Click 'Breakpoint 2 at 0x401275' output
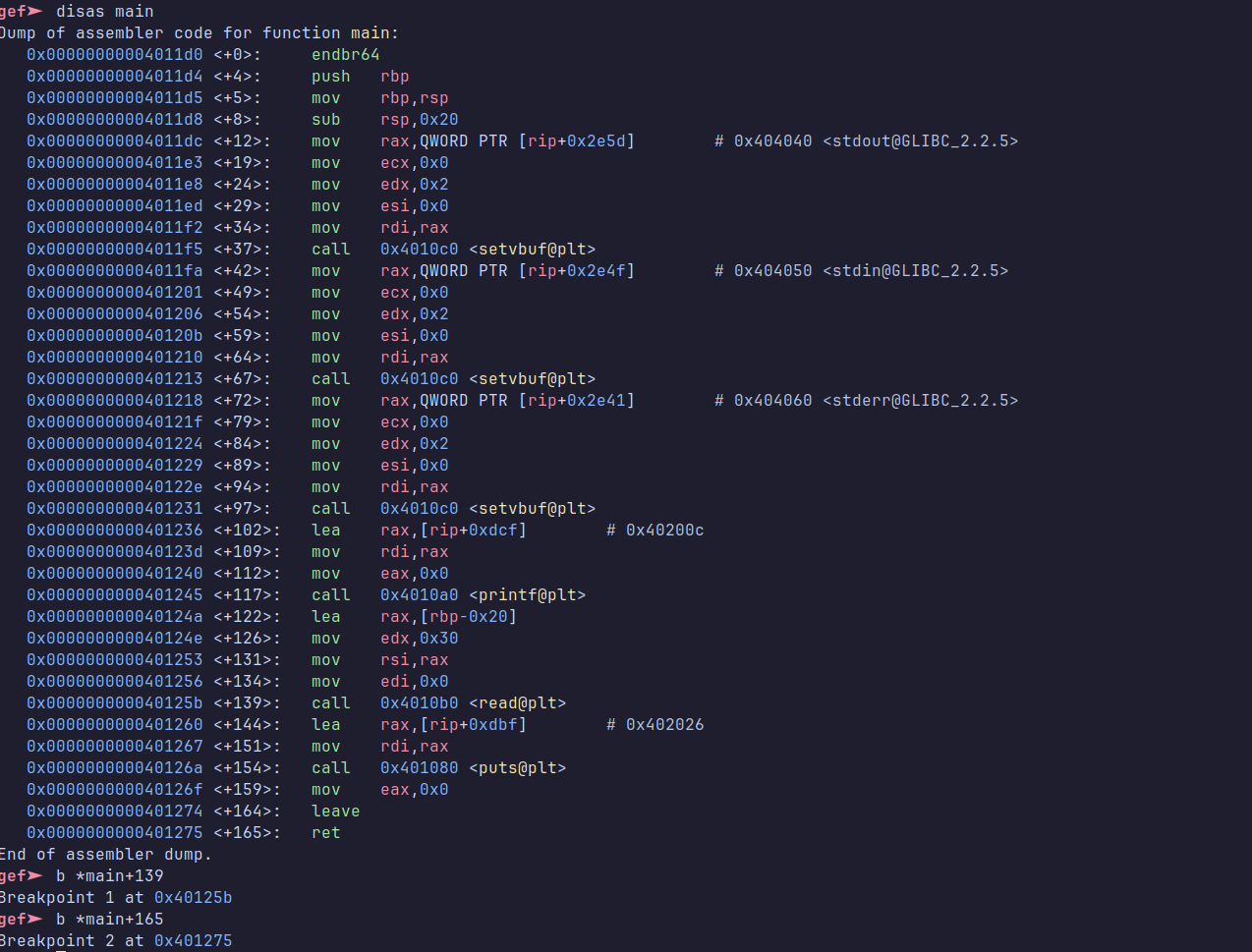Viewport: 1252px width, 952px height. (116, 940)
